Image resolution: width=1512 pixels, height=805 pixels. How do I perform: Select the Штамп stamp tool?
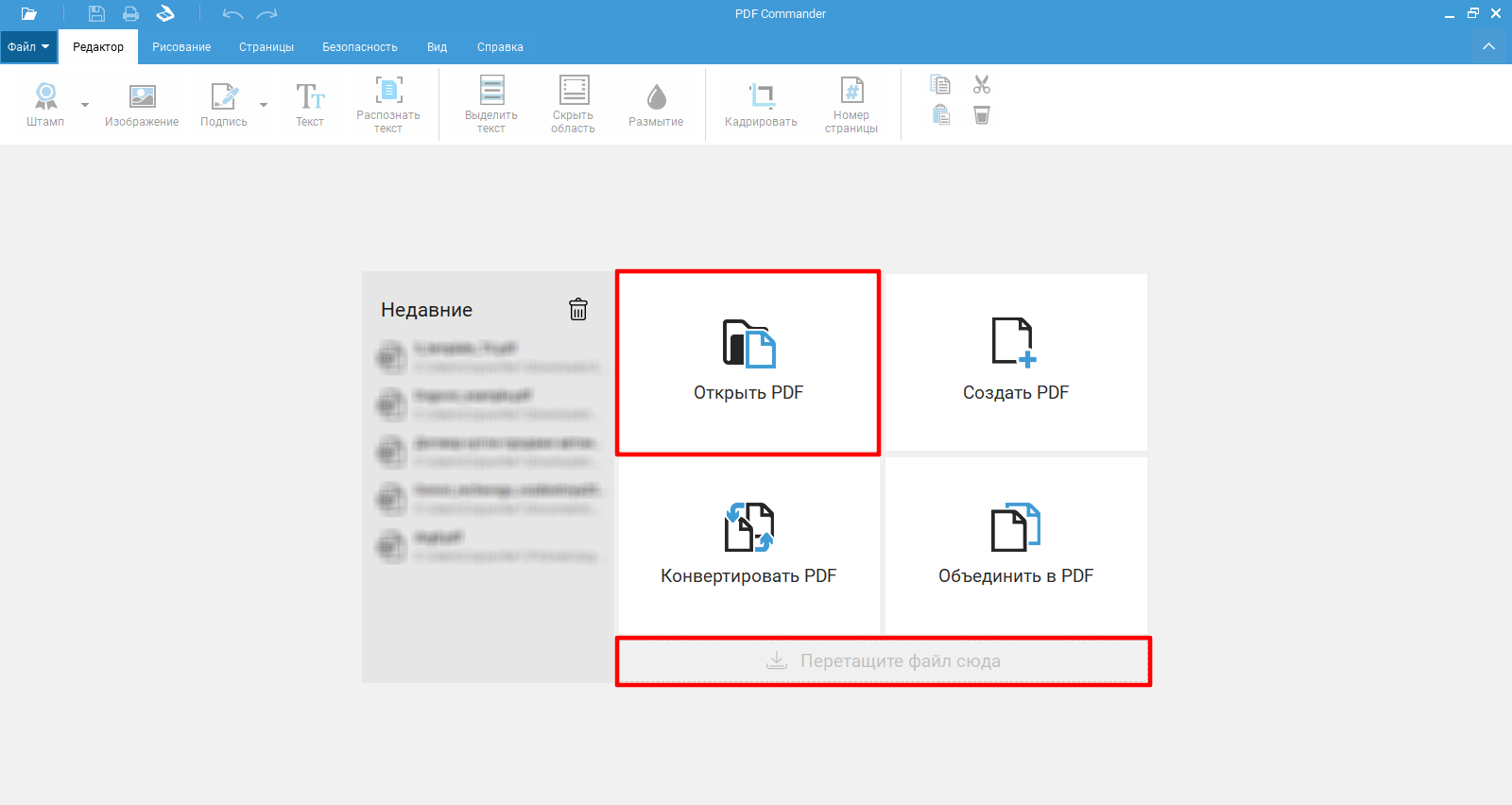[45, 105]
